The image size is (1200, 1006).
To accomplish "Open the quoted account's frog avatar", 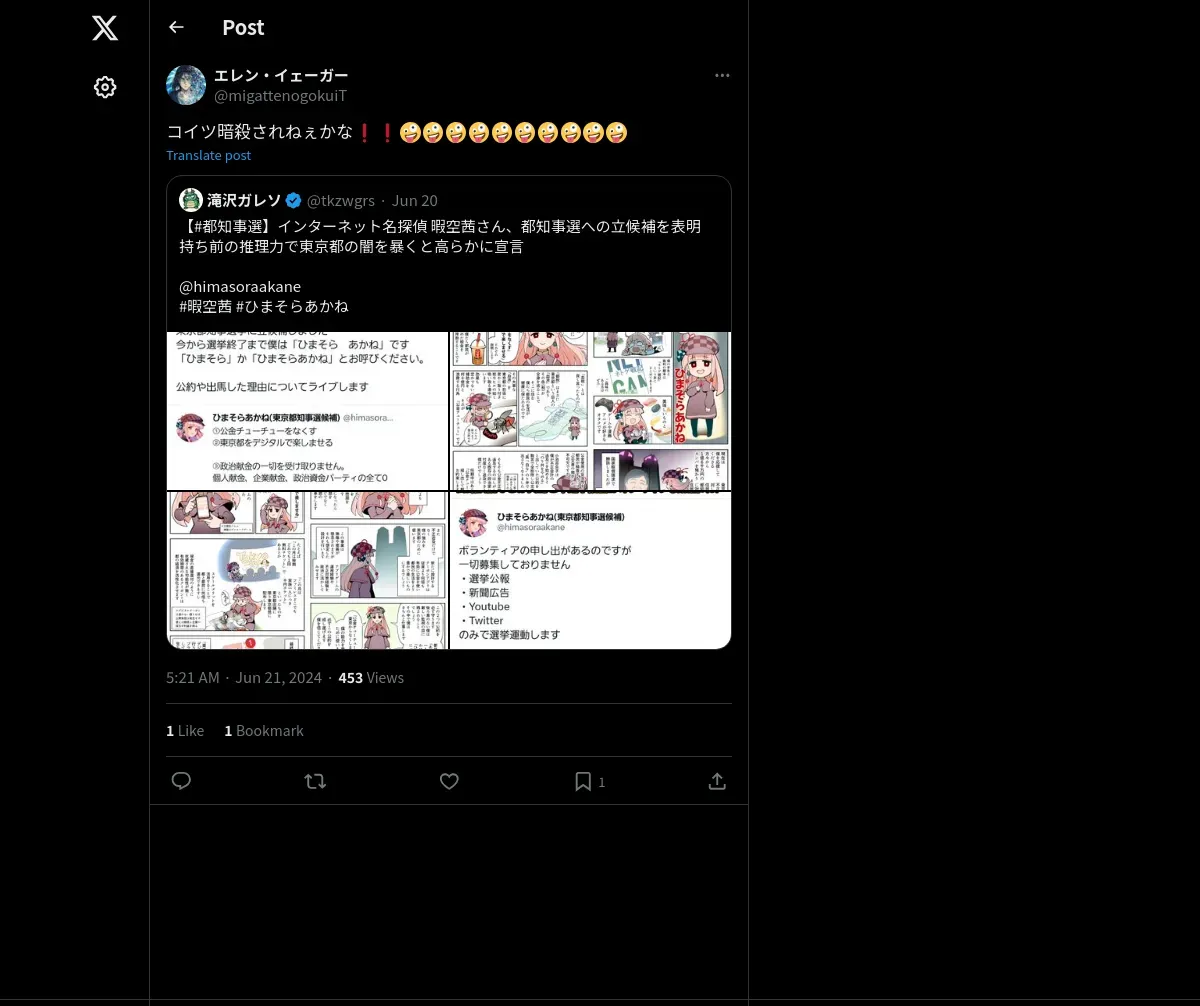I will coord(191,200).
